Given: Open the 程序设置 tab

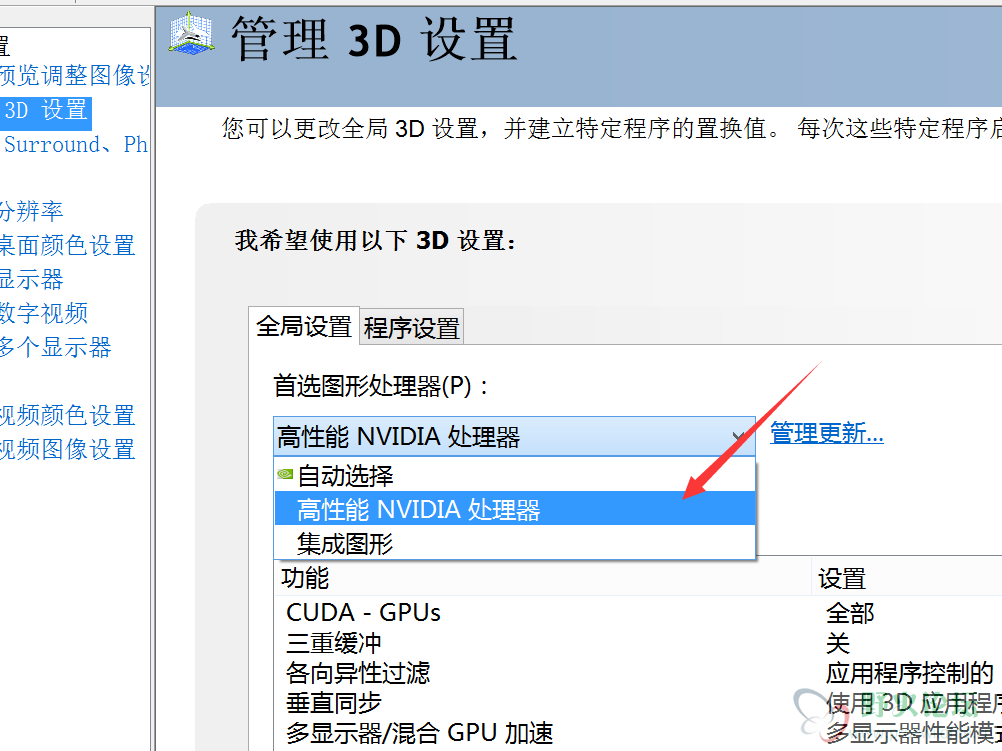Looking at the screenshot, I should [x=412, y=329].
